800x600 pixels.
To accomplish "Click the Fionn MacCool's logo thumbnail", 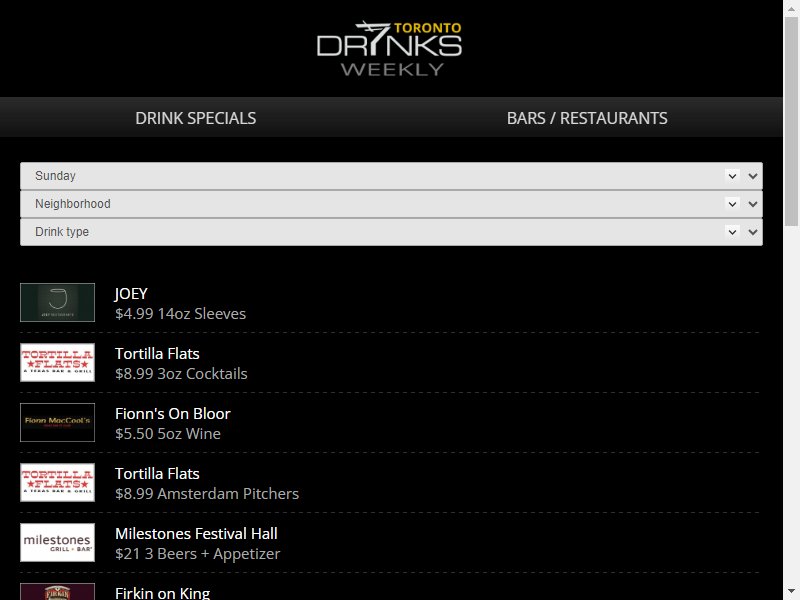I will [58, 422].
